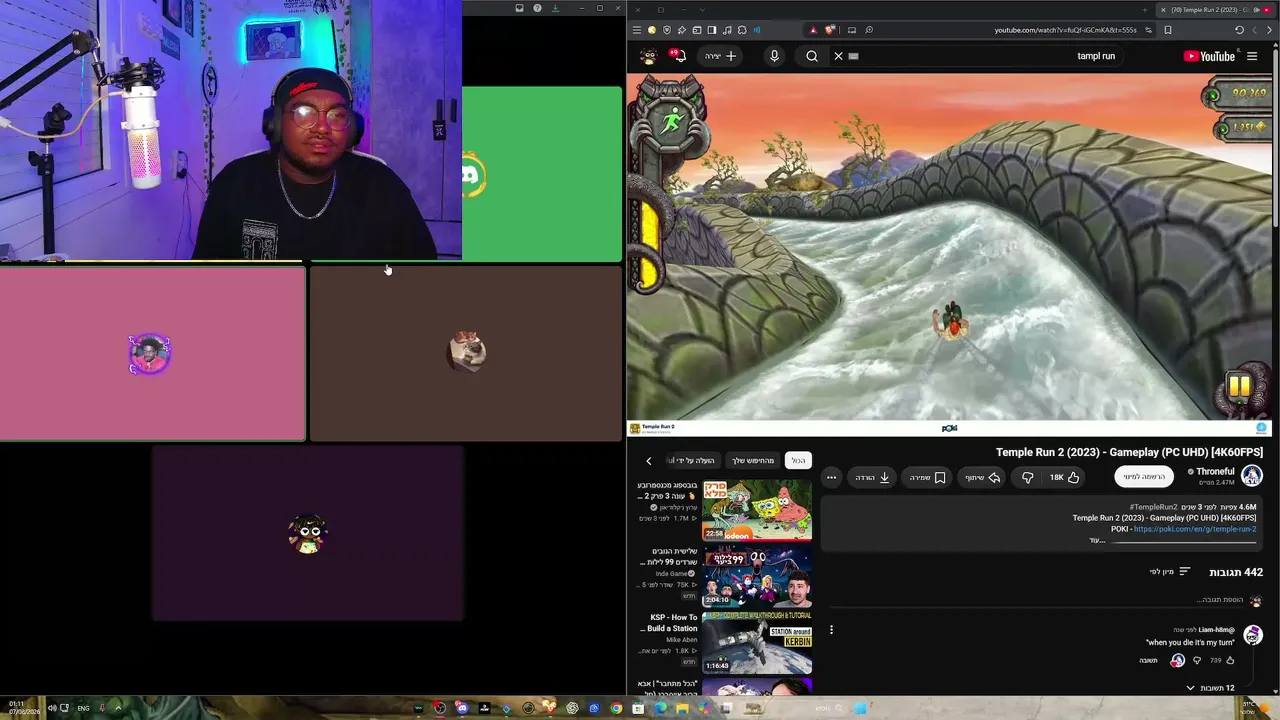Start voice search with the microphone
The image size is (1280, 720).
pos(774,56)
